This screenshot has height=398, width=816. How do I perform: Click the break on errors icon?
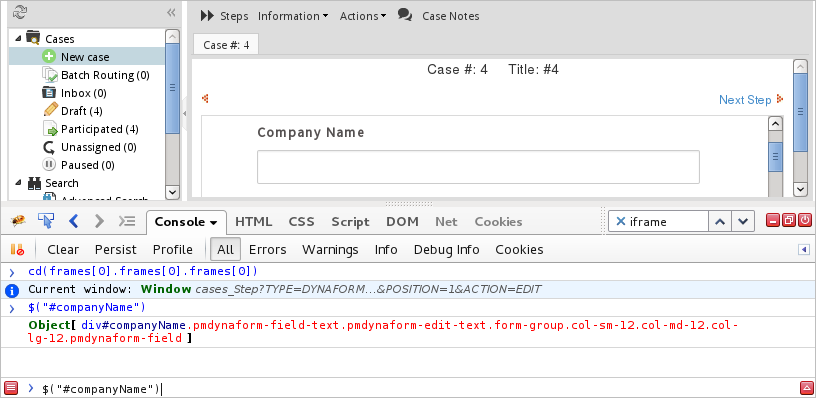(18, 249)
